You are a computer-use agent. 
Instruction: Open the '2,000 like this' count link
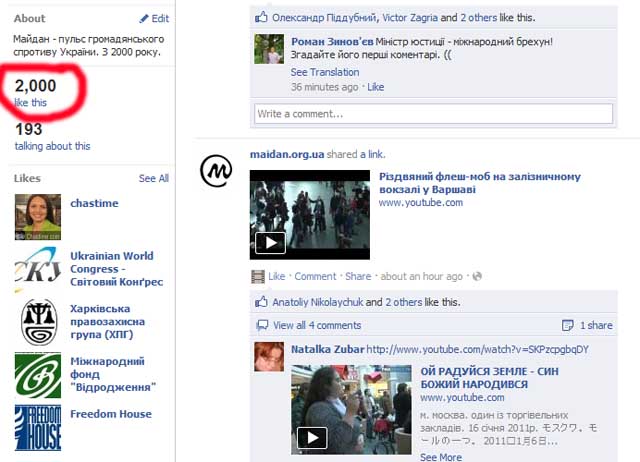click(31, 103)
